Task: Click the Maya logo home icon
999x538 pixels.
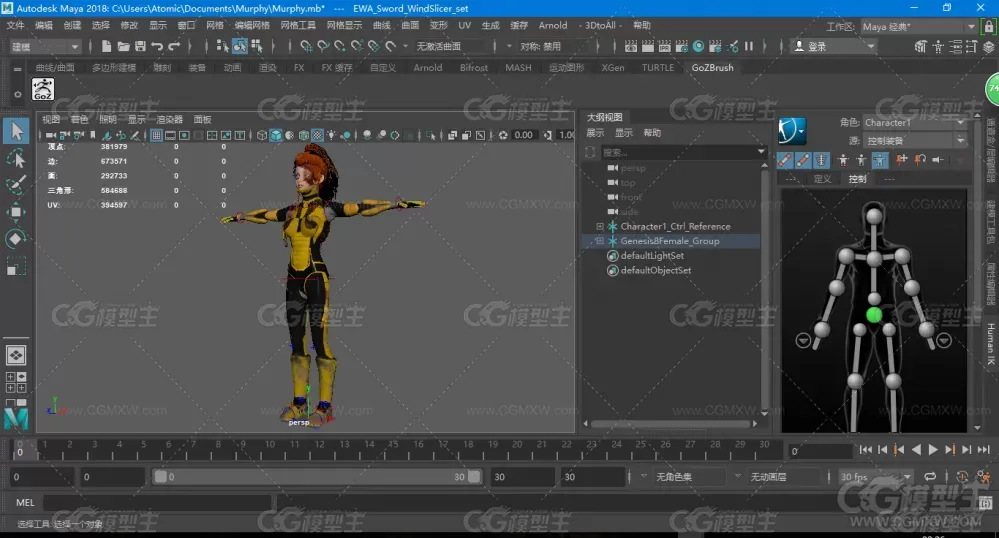Action: [x=16, y=418]
